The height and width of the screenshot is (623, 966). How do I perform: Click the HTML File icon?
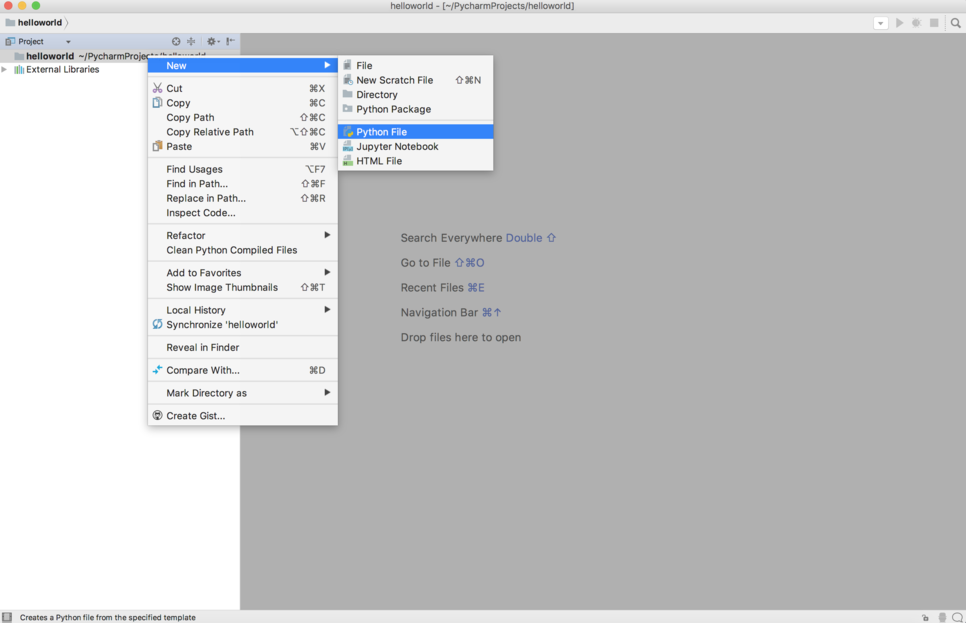pos(348,161)
